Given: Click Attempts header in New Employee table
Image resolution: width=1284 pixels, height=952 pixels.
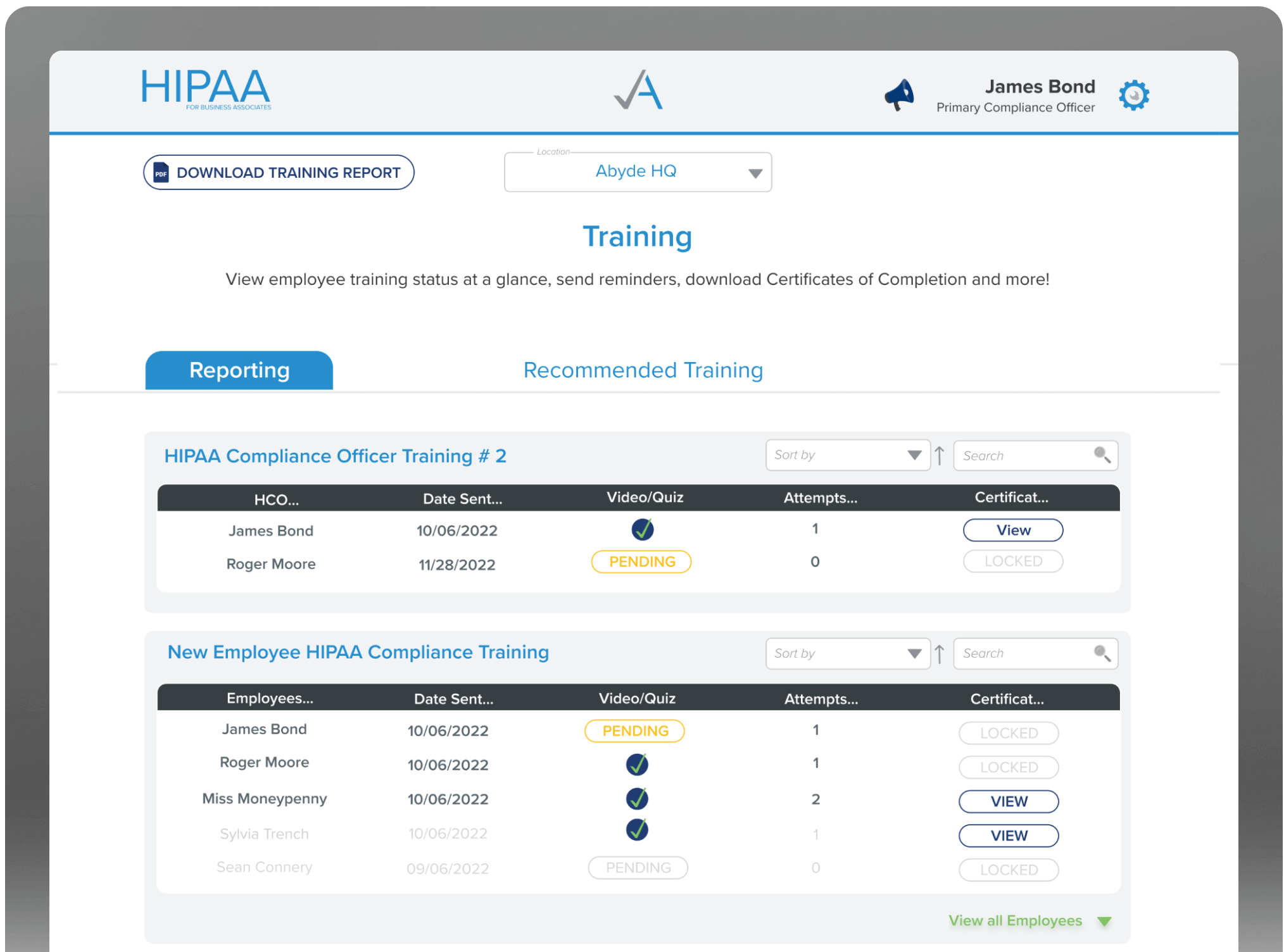Looking at the screenshot, I should 821,699.
